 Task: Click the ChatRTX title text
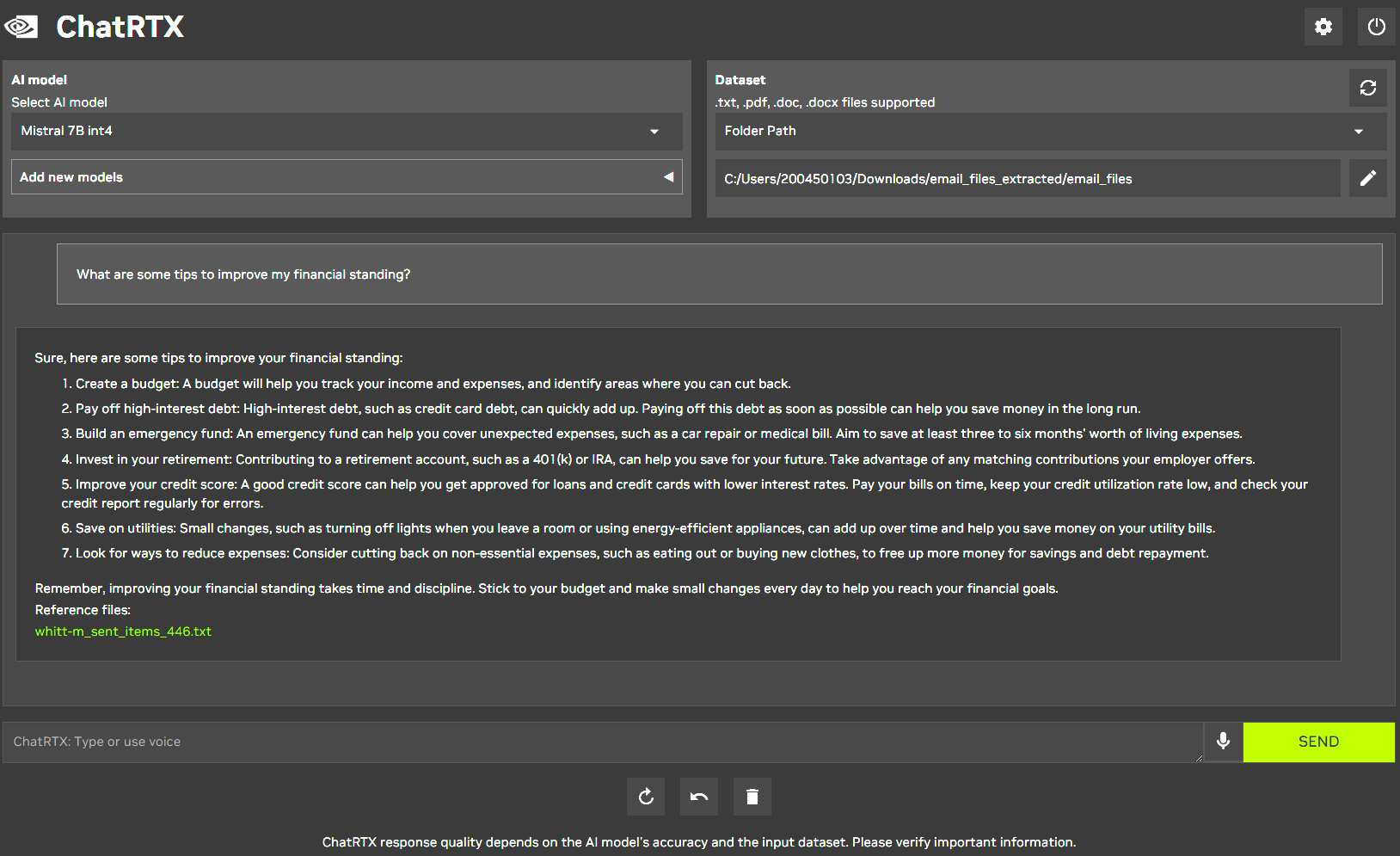click(120, 27)
